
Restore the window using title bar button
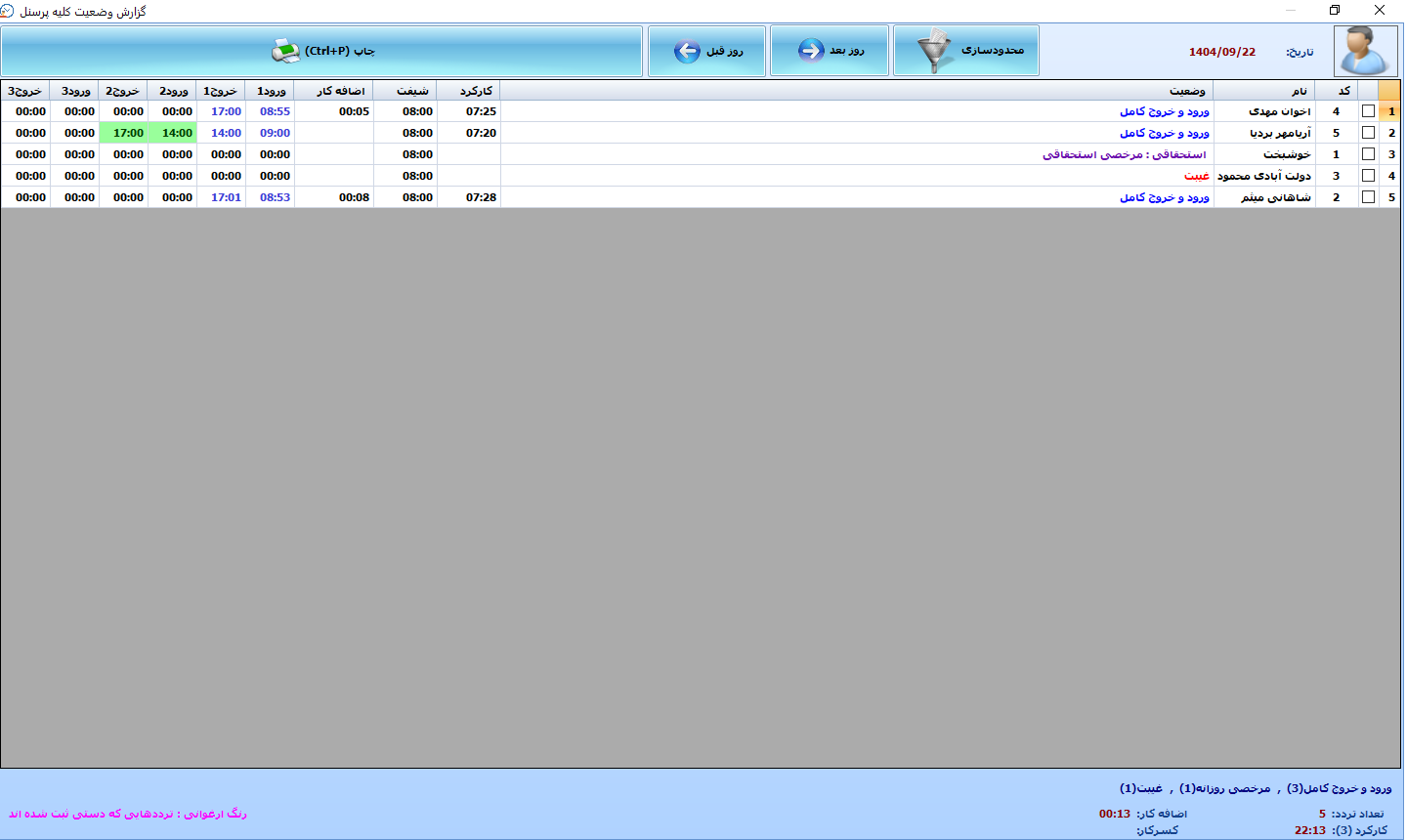1335,11
